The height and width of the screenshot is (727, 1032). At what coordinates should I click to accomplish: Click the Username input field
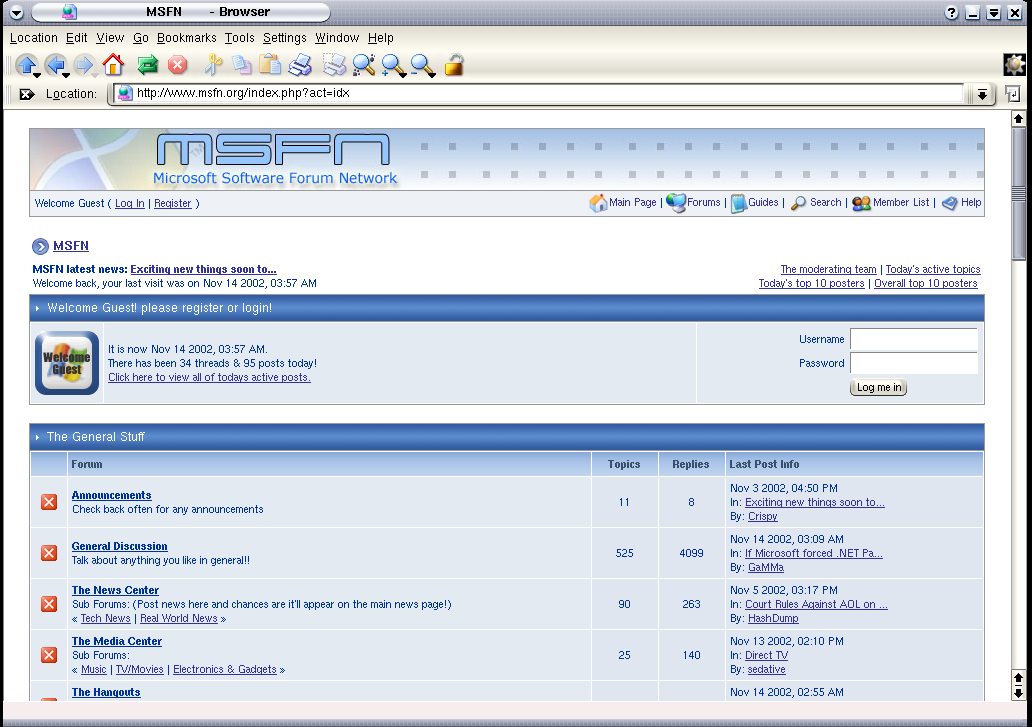[x=914, y=339]
